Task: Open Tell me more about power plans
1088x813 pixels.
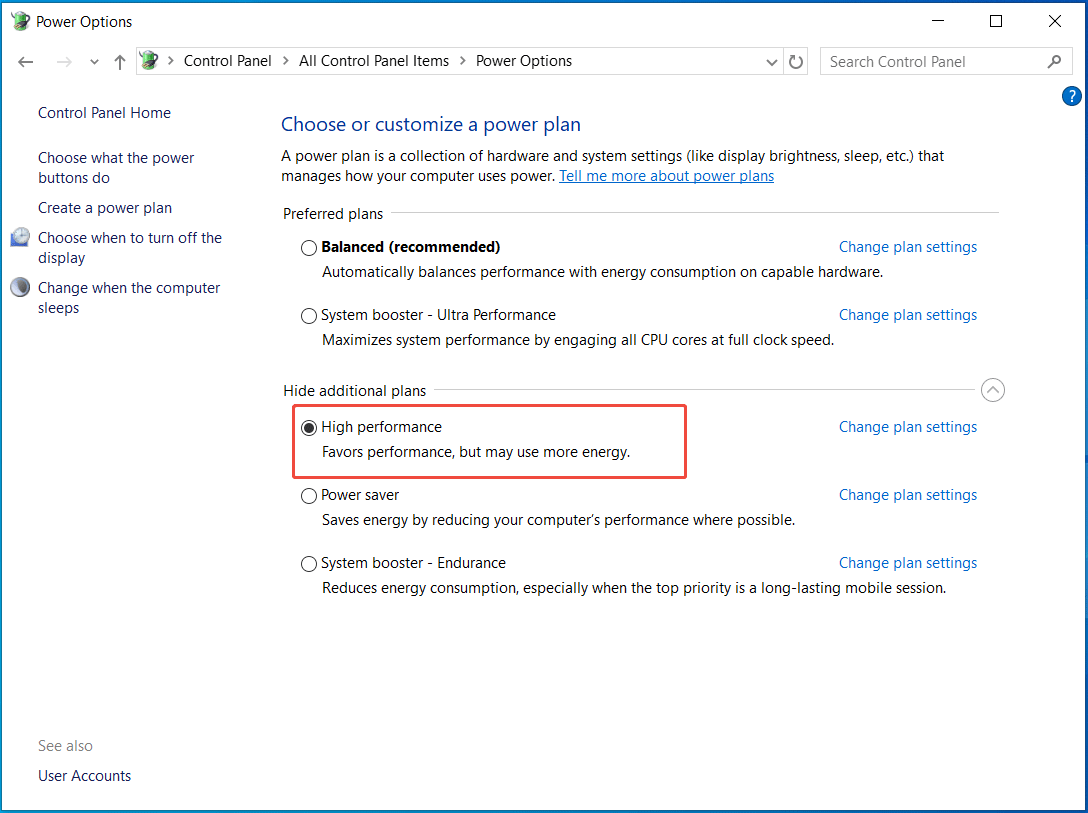Action: (666, 176)
